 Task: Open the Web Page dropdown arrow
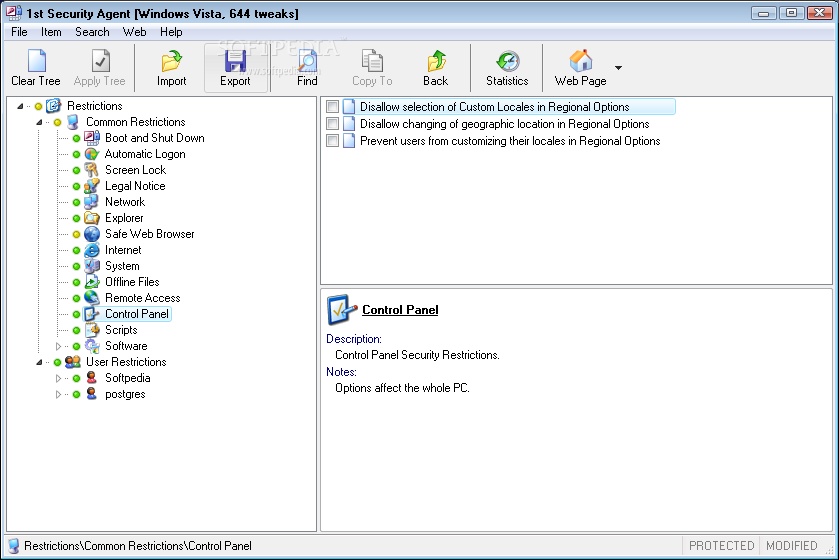pos(619,68)
